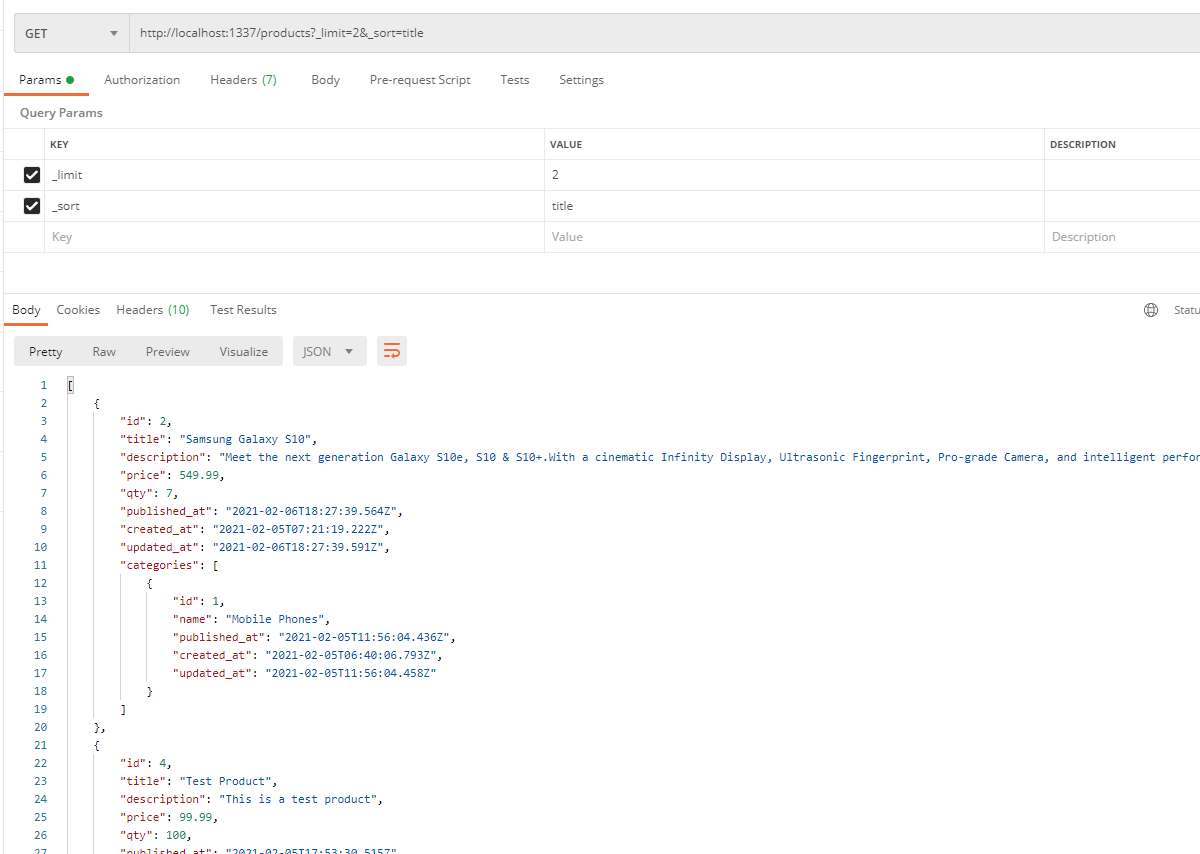The height and width of the screenshot is (854, 1200).
Task: Open the Pre-request Script tab
Action: (x=420, y=80)
